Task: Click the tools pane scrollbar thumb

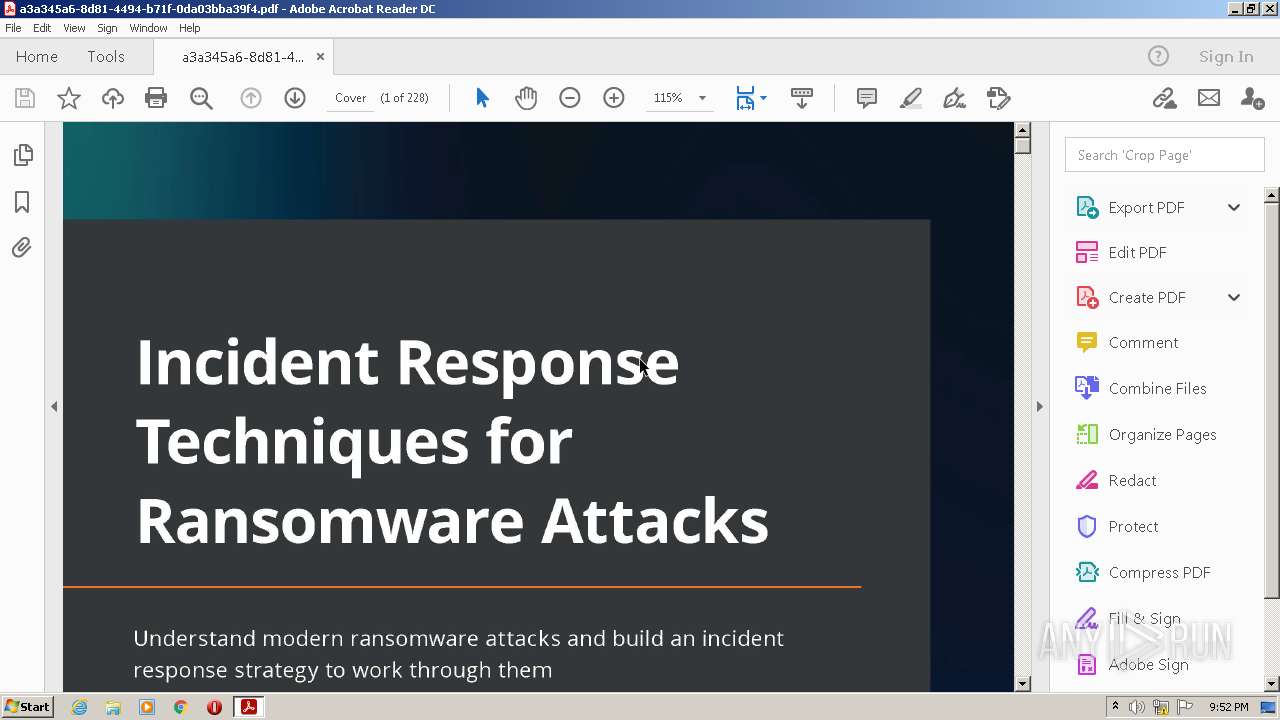Action: click(1272, 400)
